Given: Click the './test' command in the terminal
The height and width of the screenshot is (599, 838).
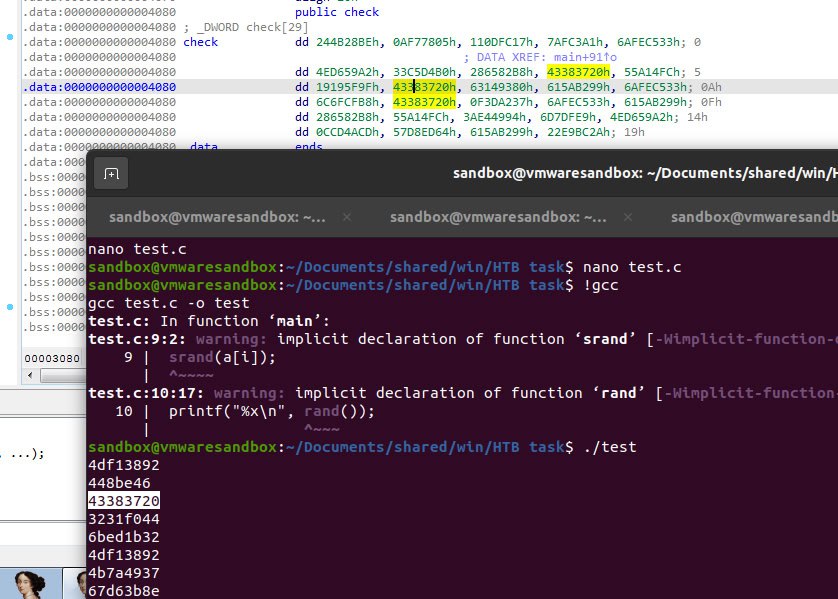Looking at the screenshot, I should (x=610, y=447).
